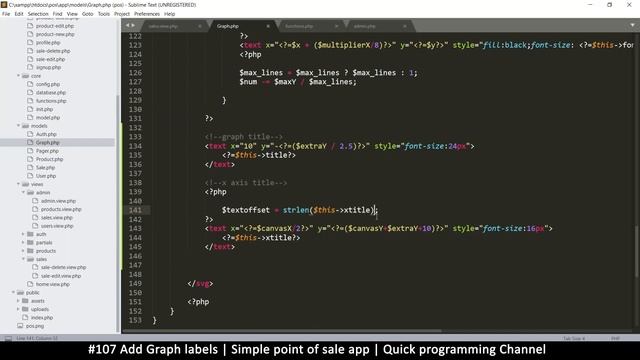The height and width of the screenshot is (360, 640).
Task: Toggle sidebar via status bar panel icon
Action: coord(8,338)
